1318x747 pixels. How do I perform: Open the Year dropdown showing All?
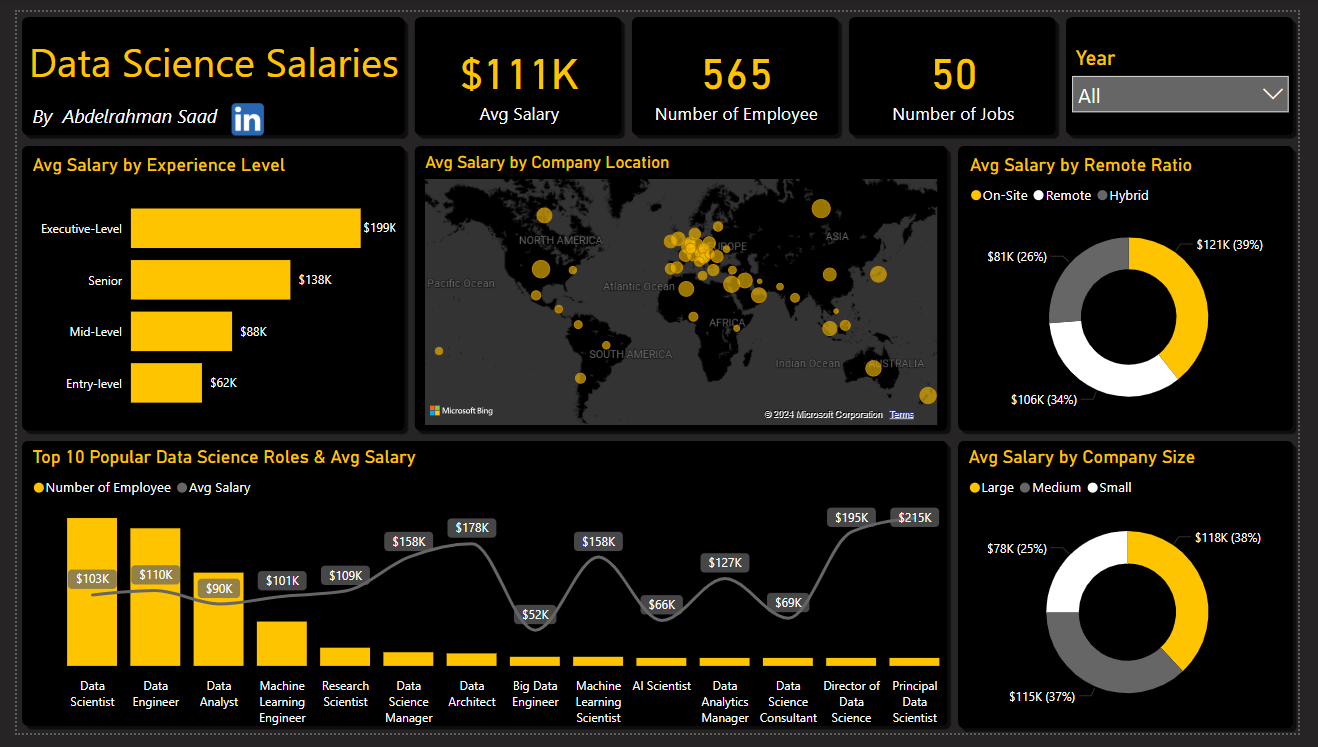1180,95
